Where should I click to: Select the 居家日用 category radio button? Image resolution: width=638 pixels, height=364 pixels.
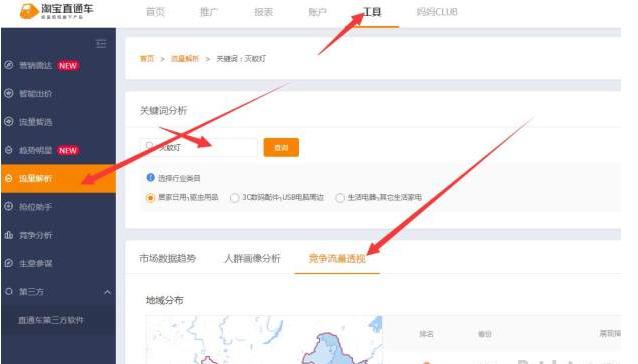[x=150, y=198]
